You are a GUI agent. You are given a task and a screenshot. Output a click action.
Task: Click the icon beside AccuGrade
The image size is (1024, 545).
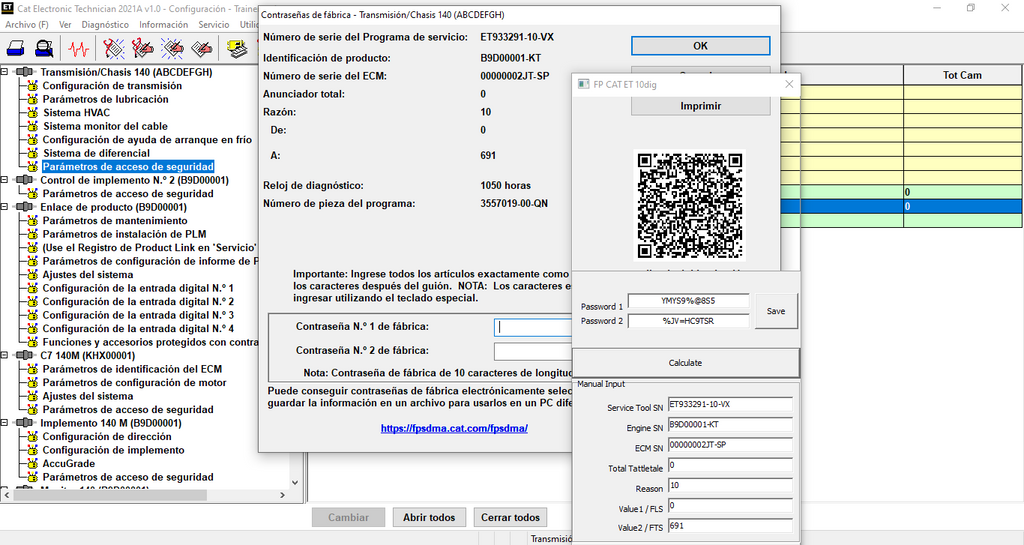(x=33, y=463)
